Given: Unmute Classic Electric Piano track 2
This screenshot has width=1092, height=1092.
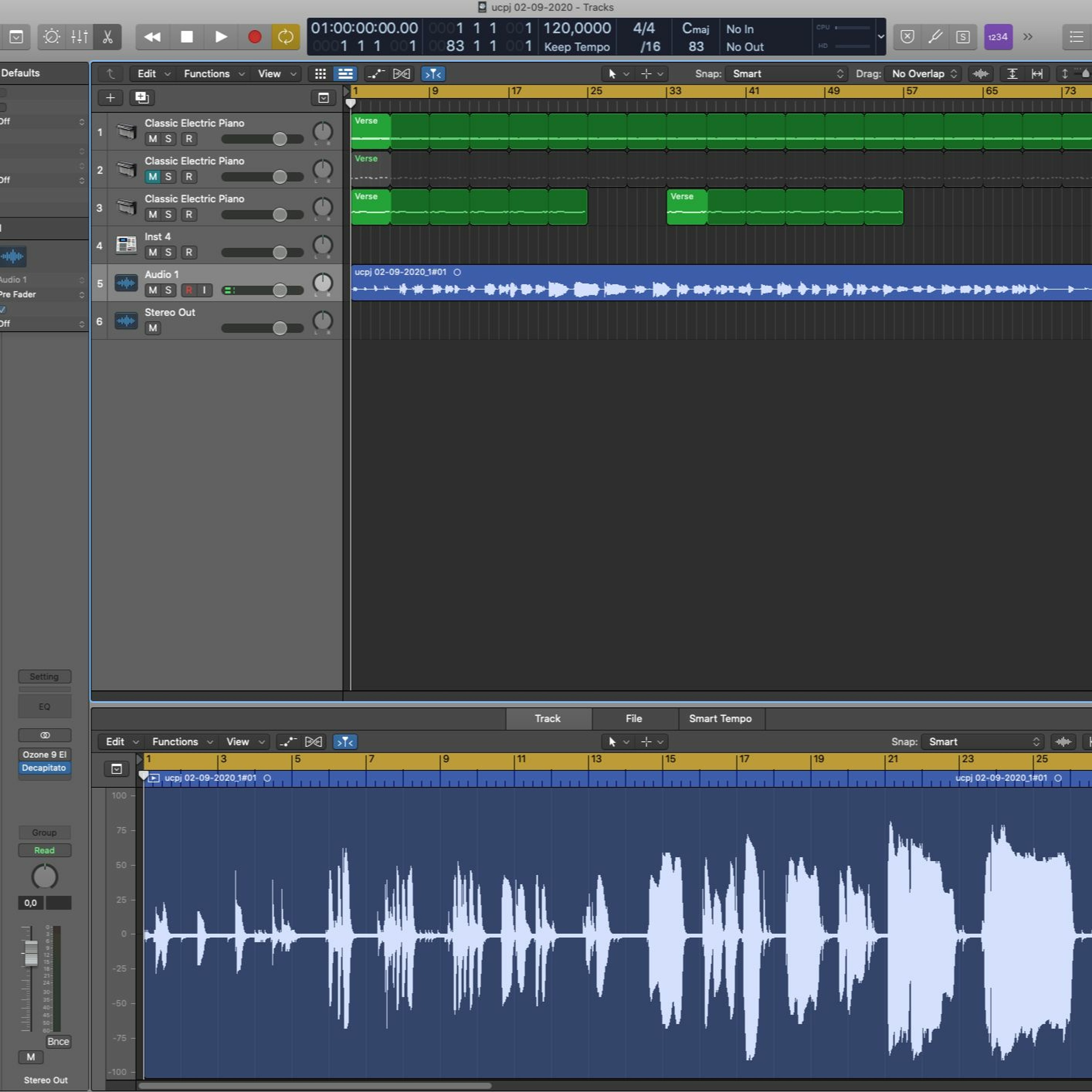Looking at the screenshot, I should (x=153, y=177).
